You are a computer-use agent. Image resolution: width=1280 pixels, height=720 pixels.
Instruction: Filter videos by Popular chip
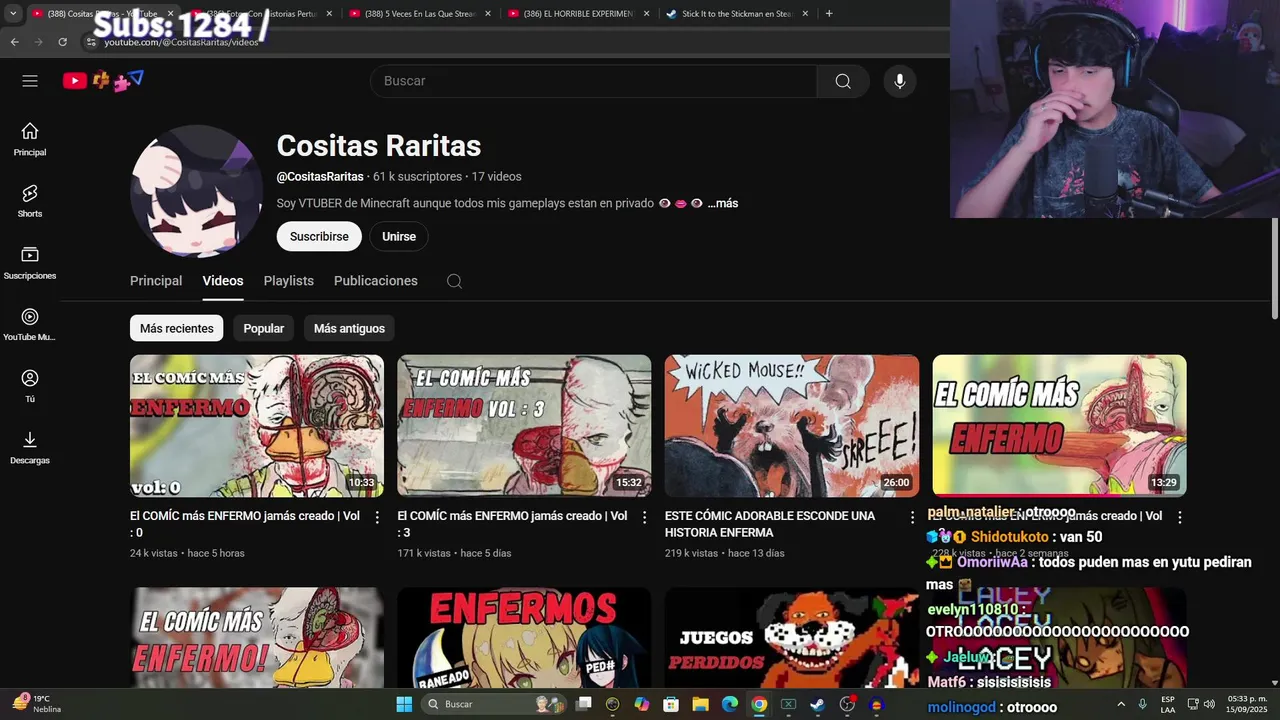(x=264, y=328)
